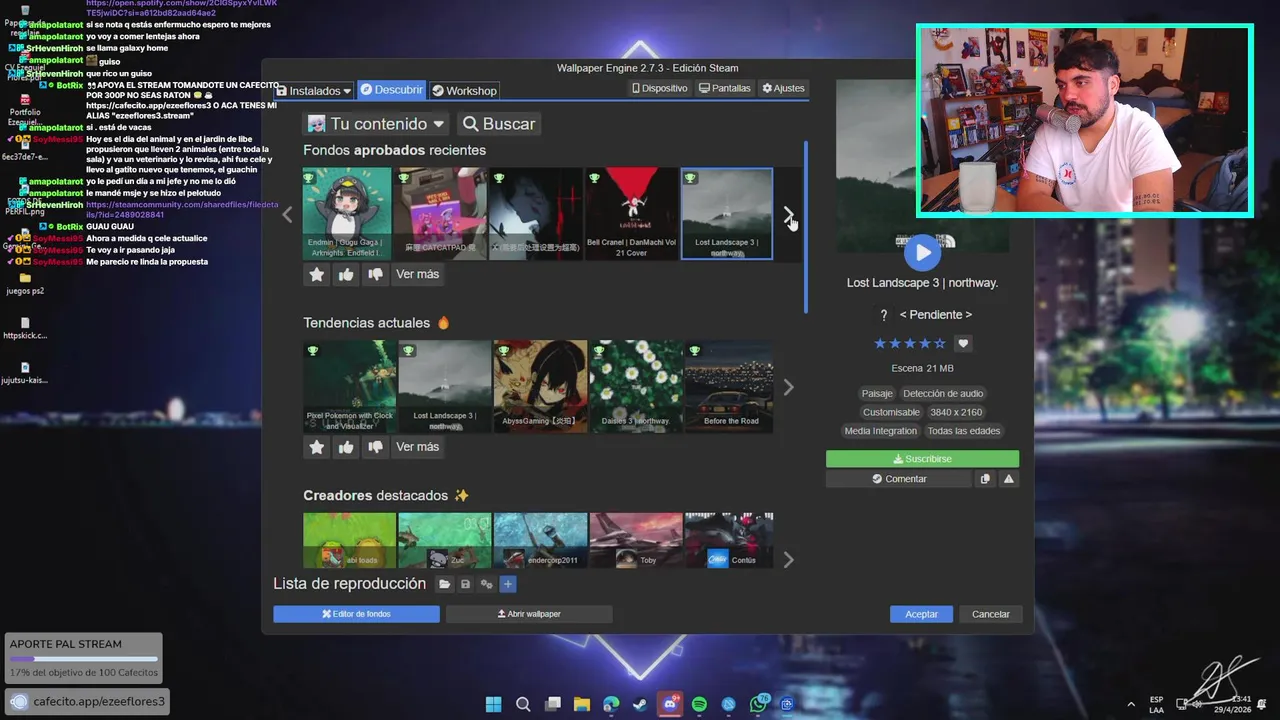The width and height of the screenshot is (1280, 720).
Task: Open Steam from the taskbar
Action: pos(639,705)
